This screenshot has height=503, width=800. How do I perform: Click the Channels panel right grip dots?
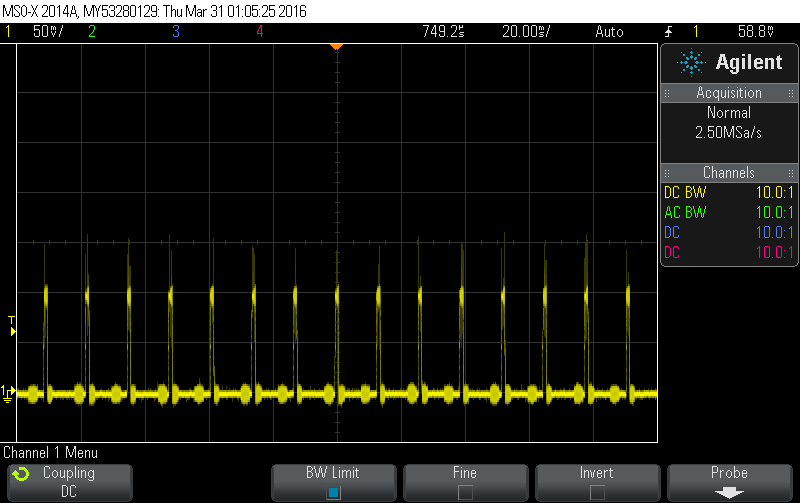coord(791,173)
